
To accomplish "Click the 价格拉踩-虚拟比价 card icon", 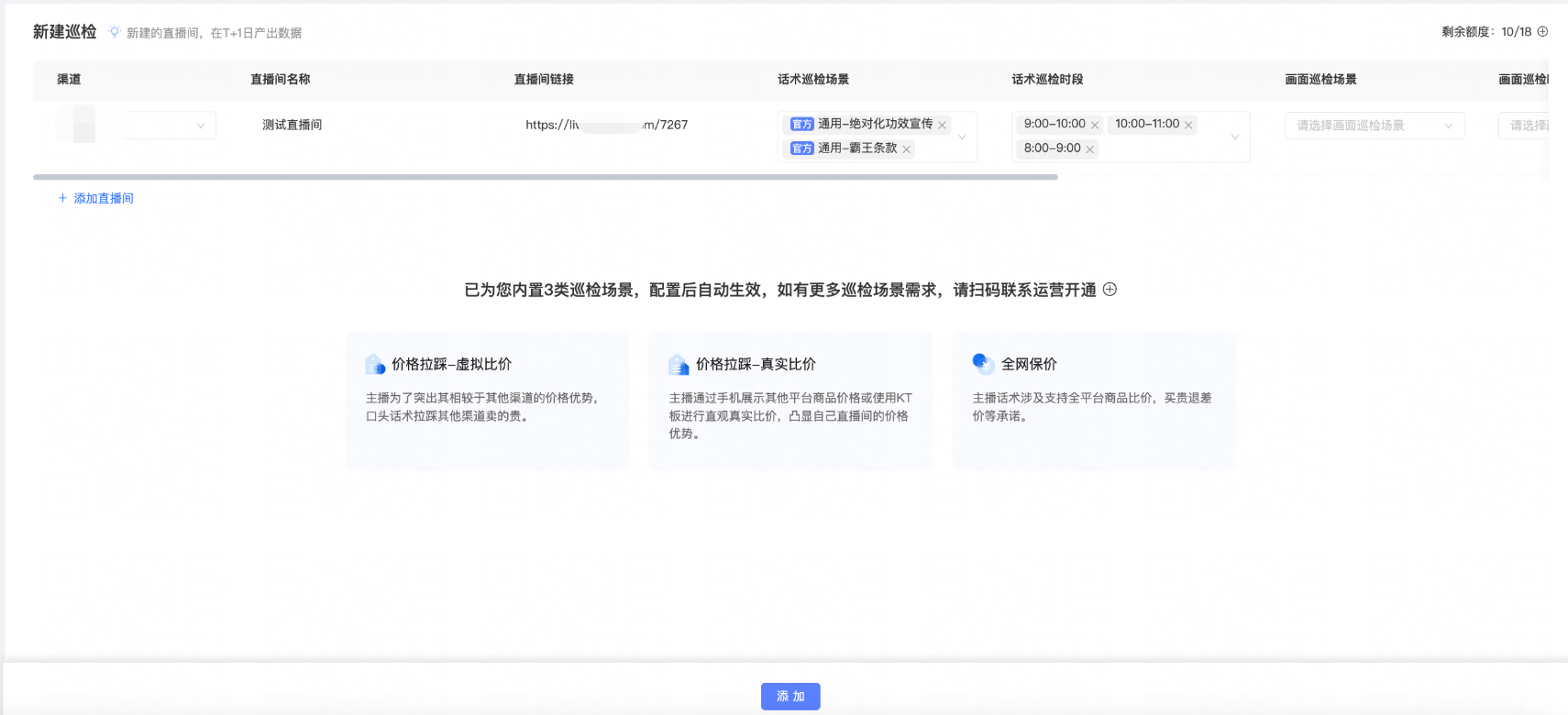I will pos(375,365).
